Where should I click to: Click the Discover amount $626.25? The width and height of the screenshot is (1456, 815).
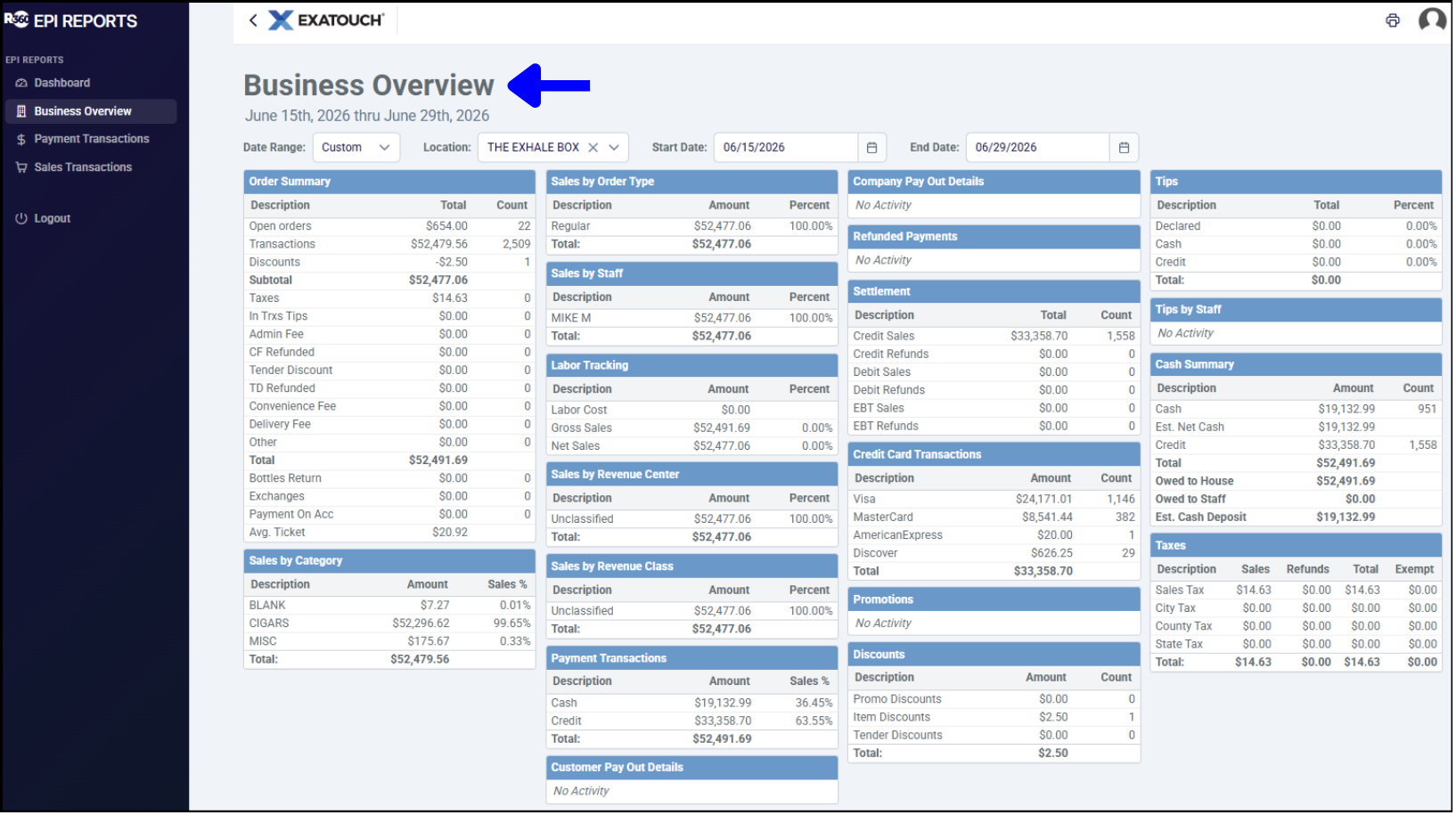[1051, 553]
